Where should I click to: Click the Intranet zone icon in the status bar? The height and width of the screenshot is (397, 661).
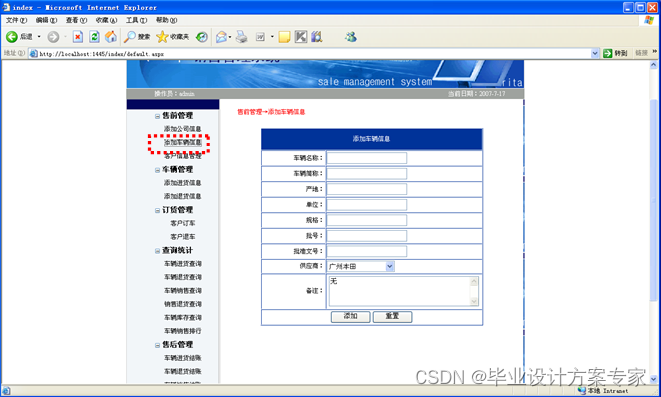tap(582, 391)
